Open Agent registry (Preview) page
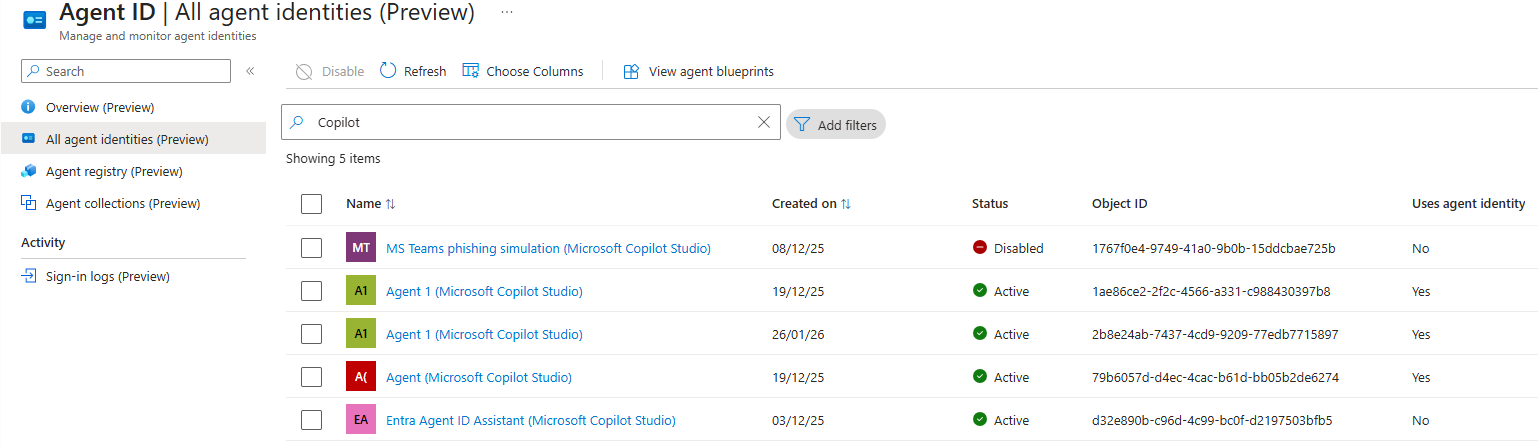The image size is (1538, 444). point(114,171)
